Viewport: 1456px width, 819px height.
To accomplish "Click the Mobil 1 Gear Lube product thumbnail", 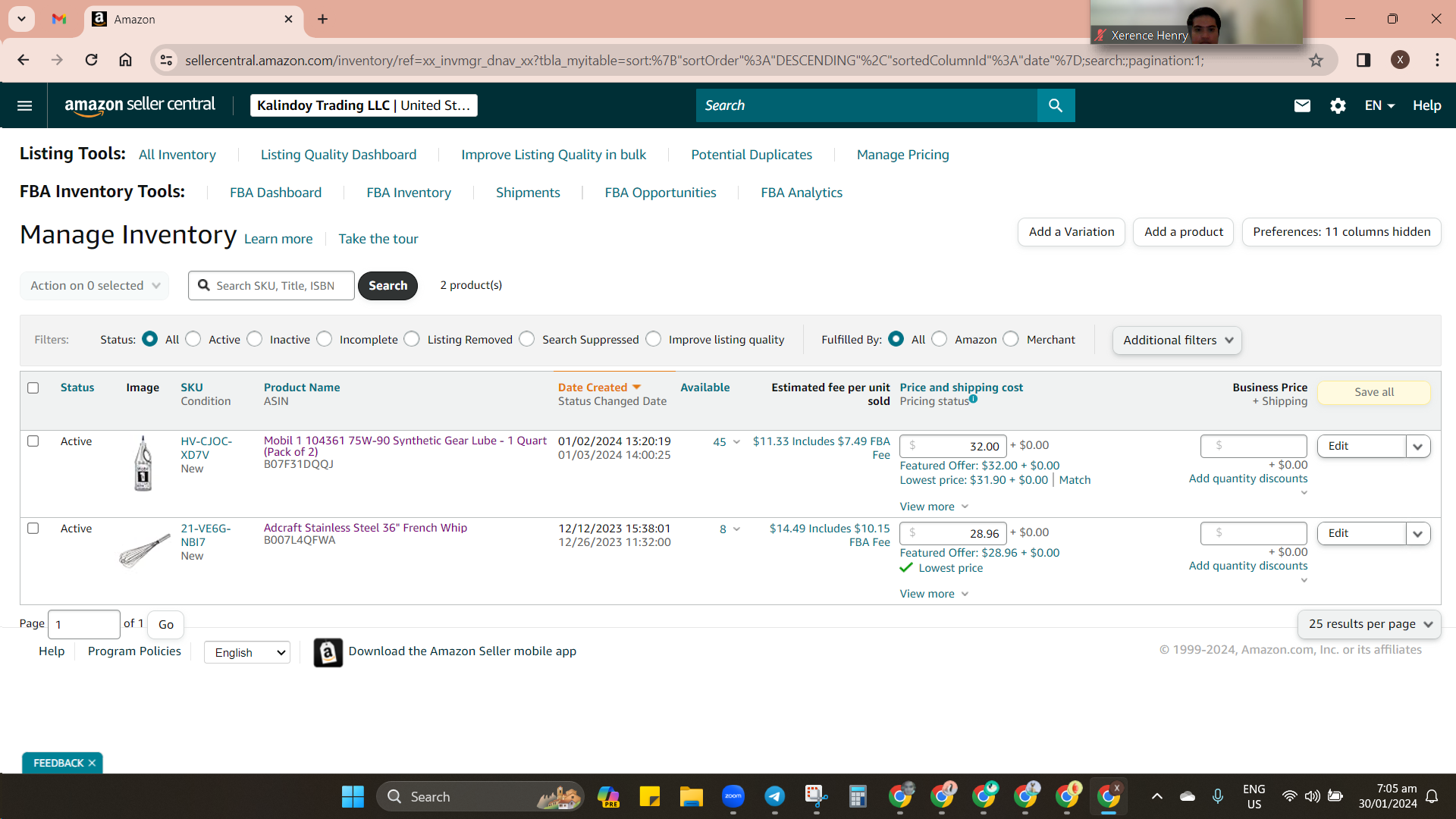I will tap(143, 463).
